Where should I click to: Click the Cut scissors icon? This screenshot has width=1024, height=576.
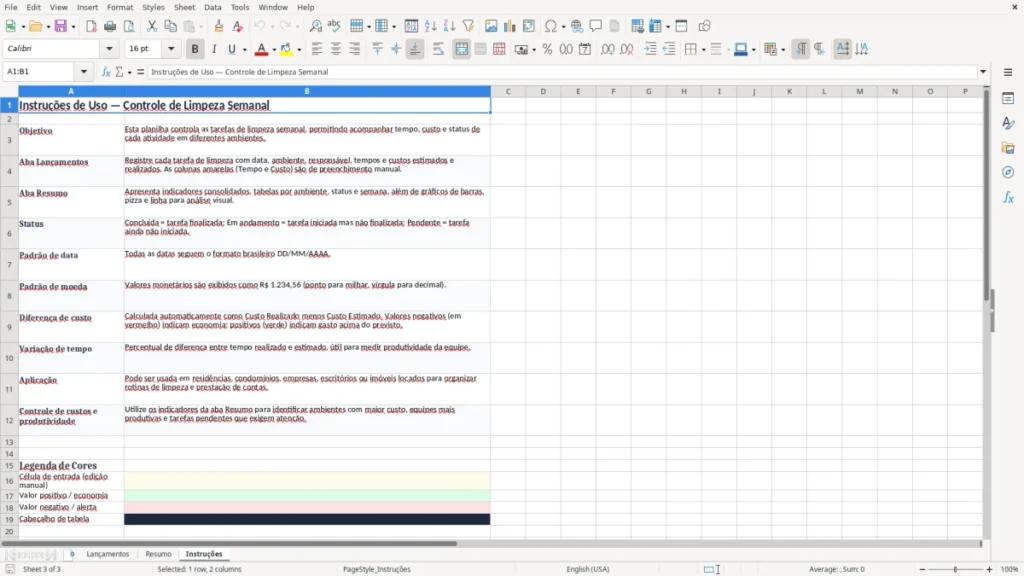tap(152, 26)
